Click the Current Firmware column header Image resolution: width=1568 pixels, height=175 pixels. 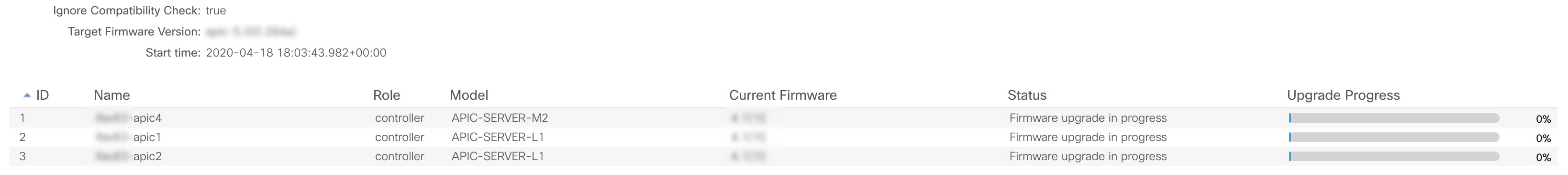pos(783,95)
